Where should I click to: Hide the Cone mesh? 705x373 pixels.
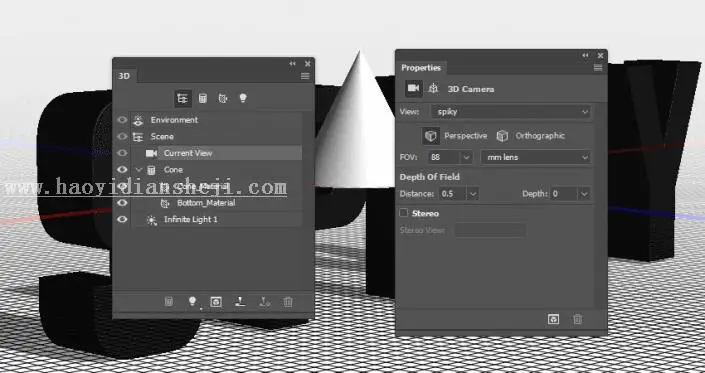[122, 170]
